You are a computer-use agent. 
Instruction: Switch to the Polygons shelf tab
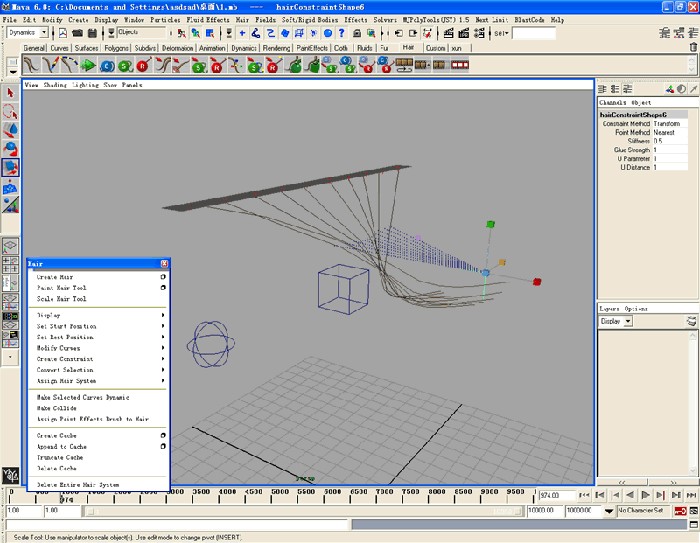pyautogui.click(x=117, y=48)
